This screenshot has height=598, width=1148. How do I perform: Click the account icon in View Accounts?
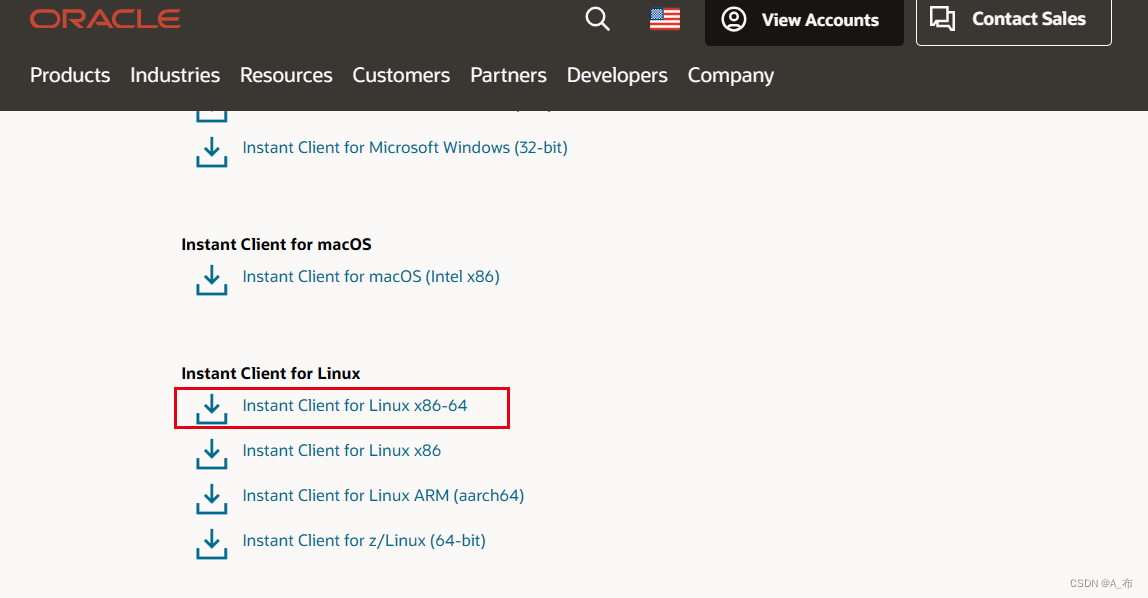pyautogui.click(x=734, y=18)
